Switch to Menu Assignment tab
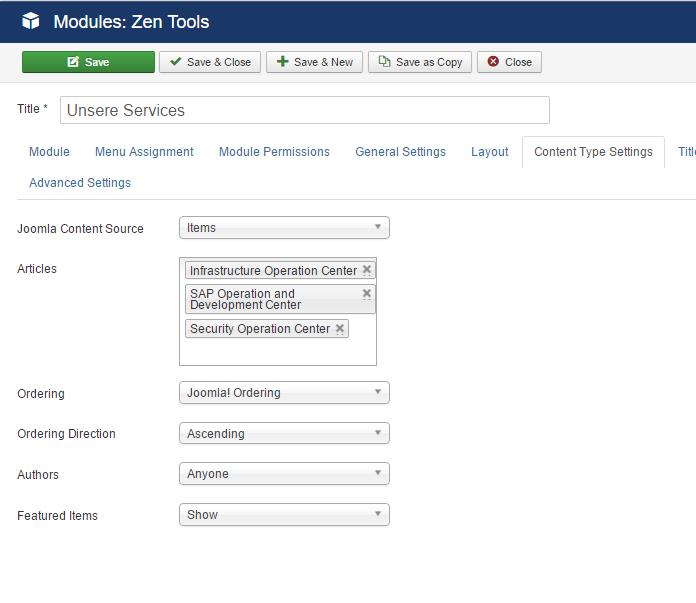Image resolution: width=696 pixels, height=603 pixels. click(144, 152)
